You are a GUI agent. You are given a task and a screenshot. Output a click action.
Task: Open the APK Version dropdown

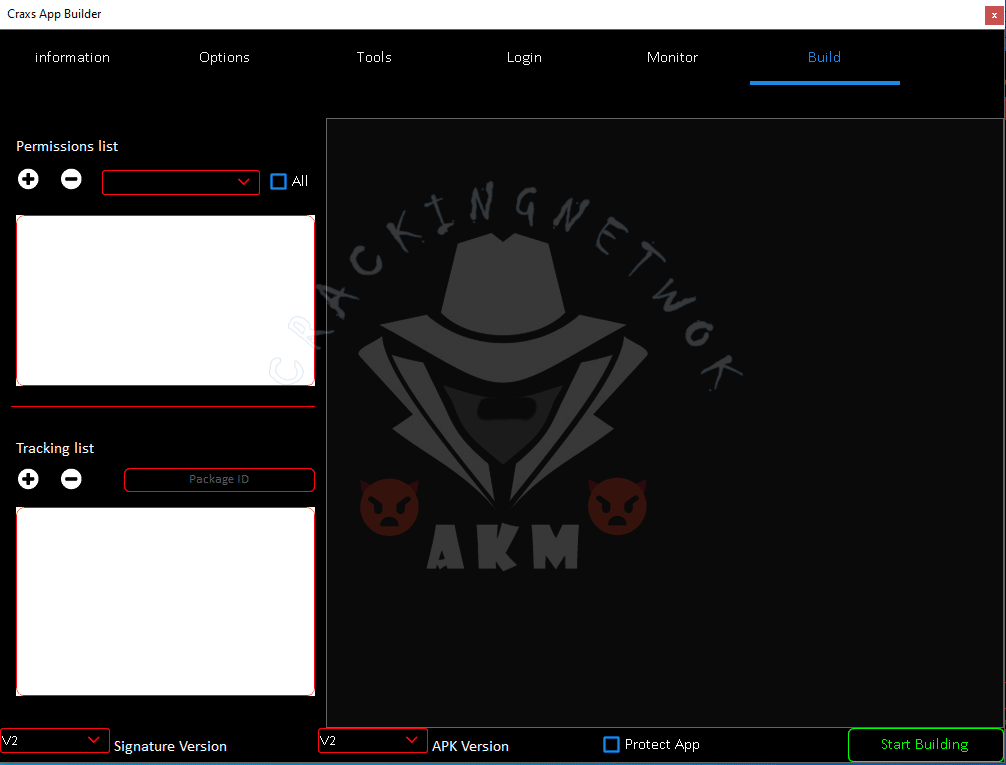tap(372, 741)
